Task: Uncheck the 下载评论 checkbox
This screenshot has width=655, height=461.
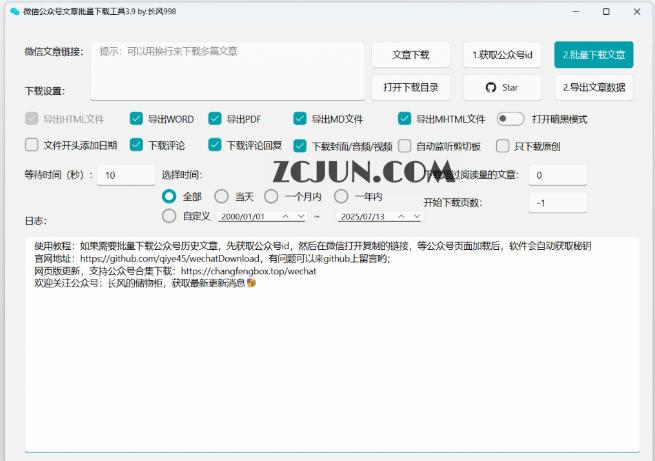Action: click(136, 145)
